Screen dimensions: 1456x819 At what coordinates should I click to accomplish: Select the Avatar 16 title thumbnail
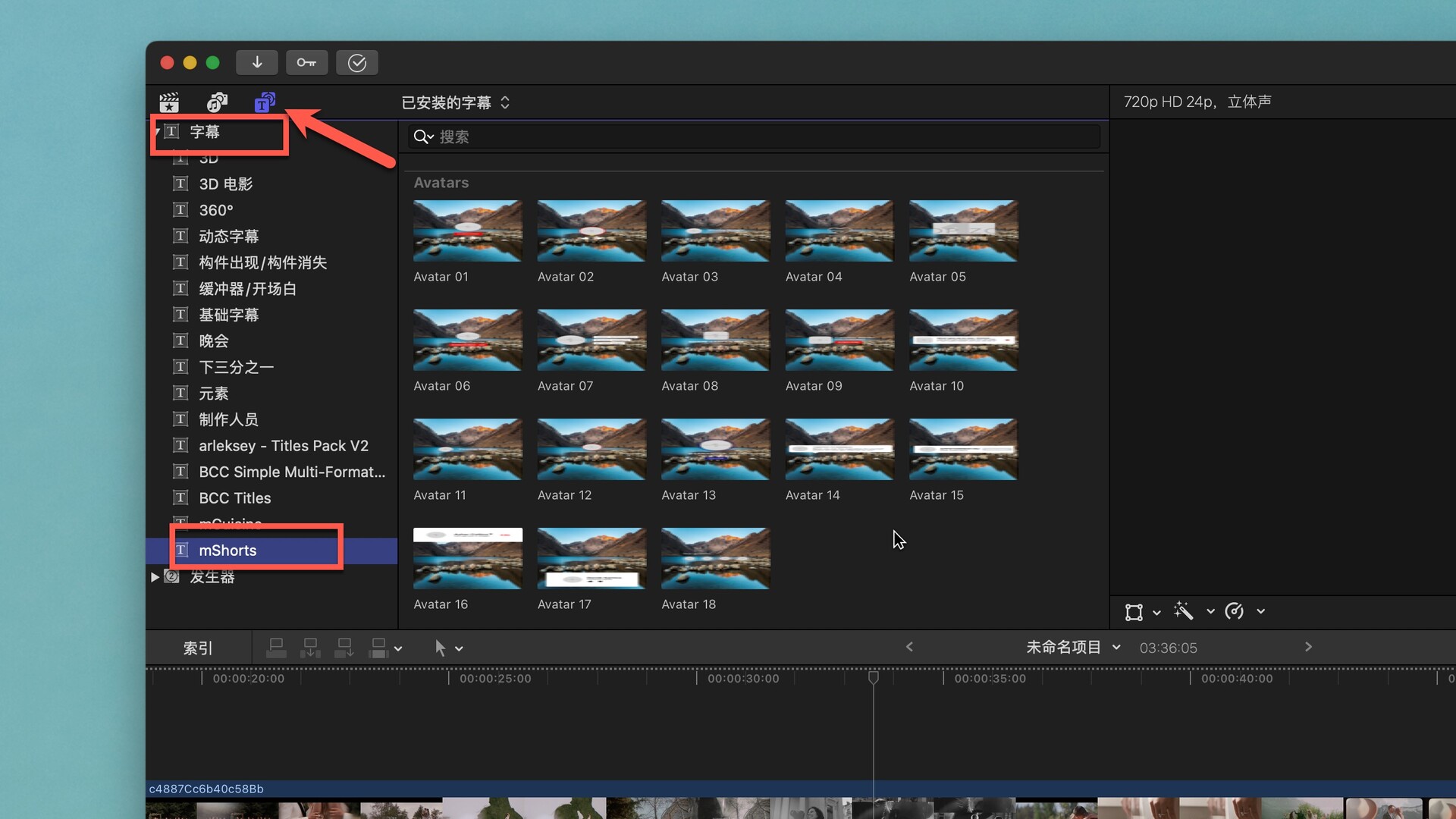468,558
